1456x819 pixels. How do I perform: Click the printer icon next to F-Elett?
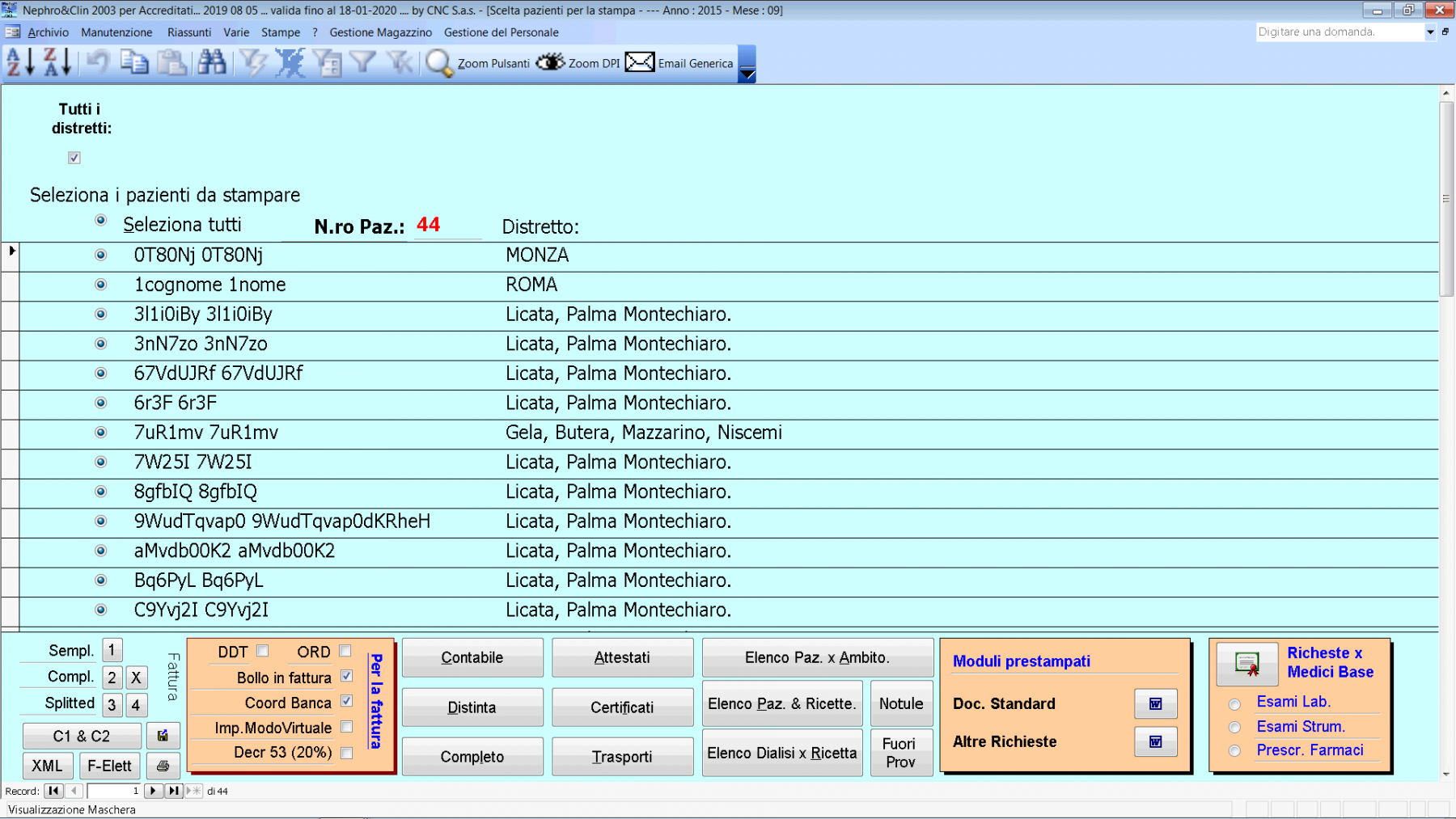point(163,766)
